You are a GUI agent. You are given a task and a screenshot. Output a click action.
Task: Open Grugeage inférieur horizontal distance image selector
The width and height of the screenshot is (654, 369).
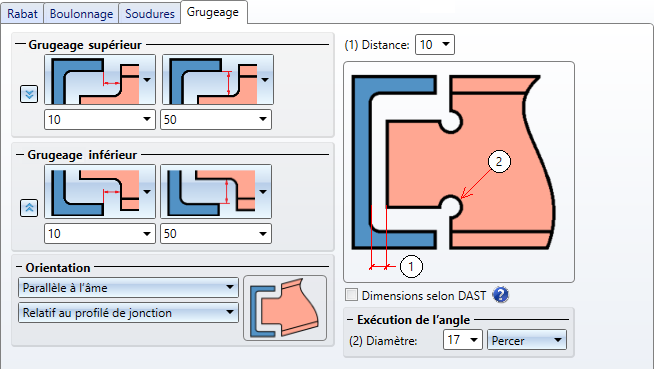100,191
